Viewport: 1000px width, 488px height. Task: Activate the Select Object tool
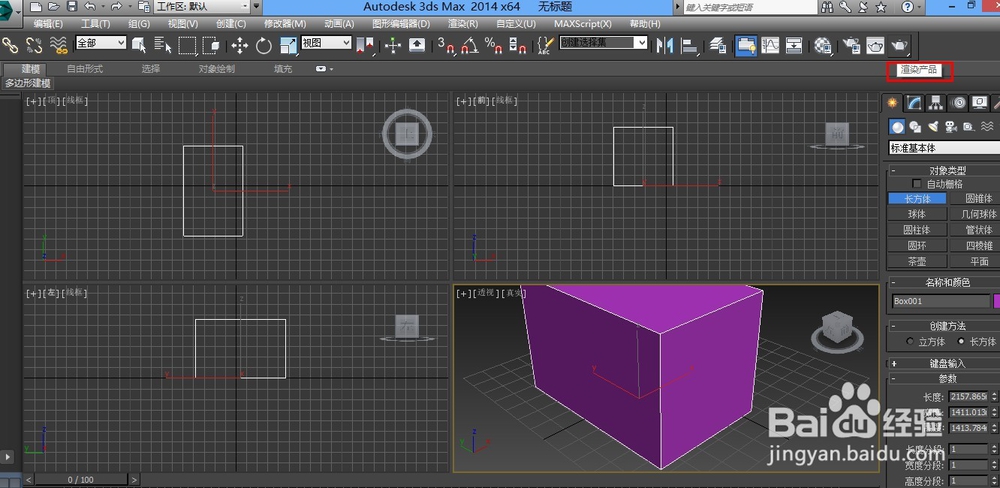pos(139,45)
